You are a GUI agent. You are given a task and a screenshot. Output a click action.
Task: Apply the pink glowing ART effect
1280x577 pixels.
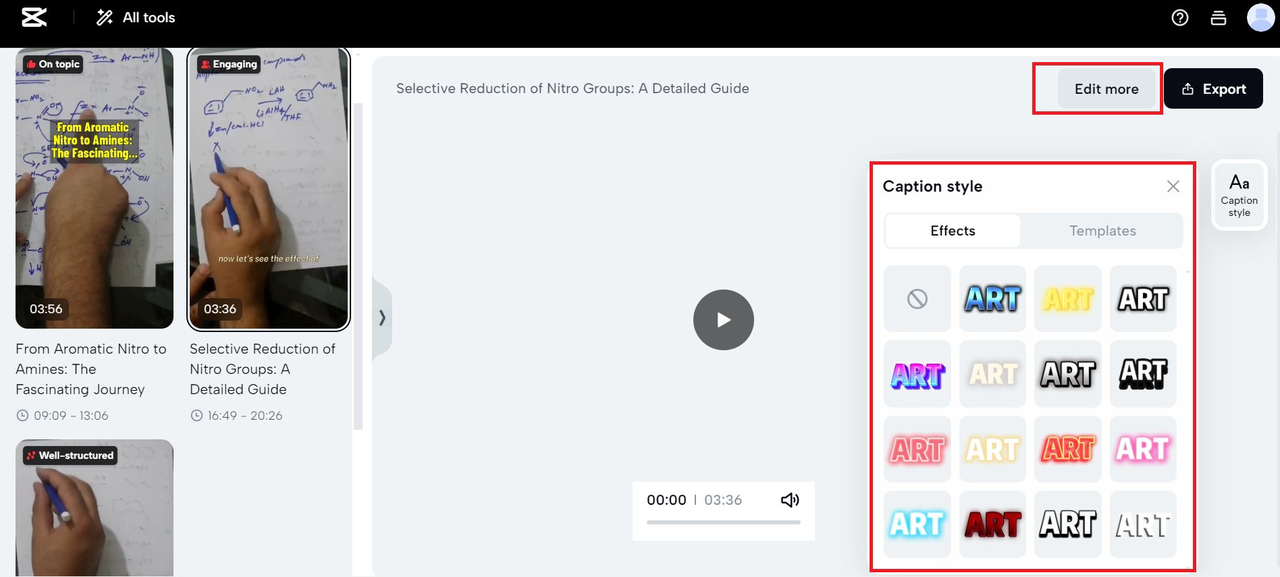[1142, 449]
